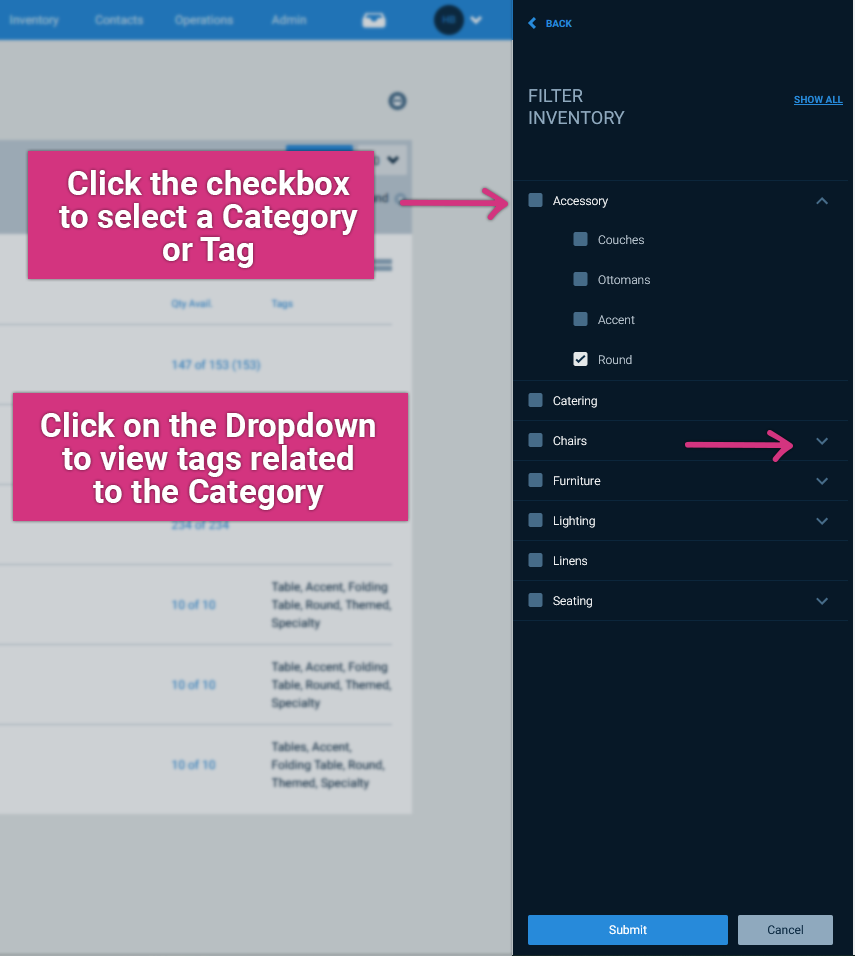Enable the Catering category checkbox
The height and width of the screenshot is (956, 855).
pos(534,400)
